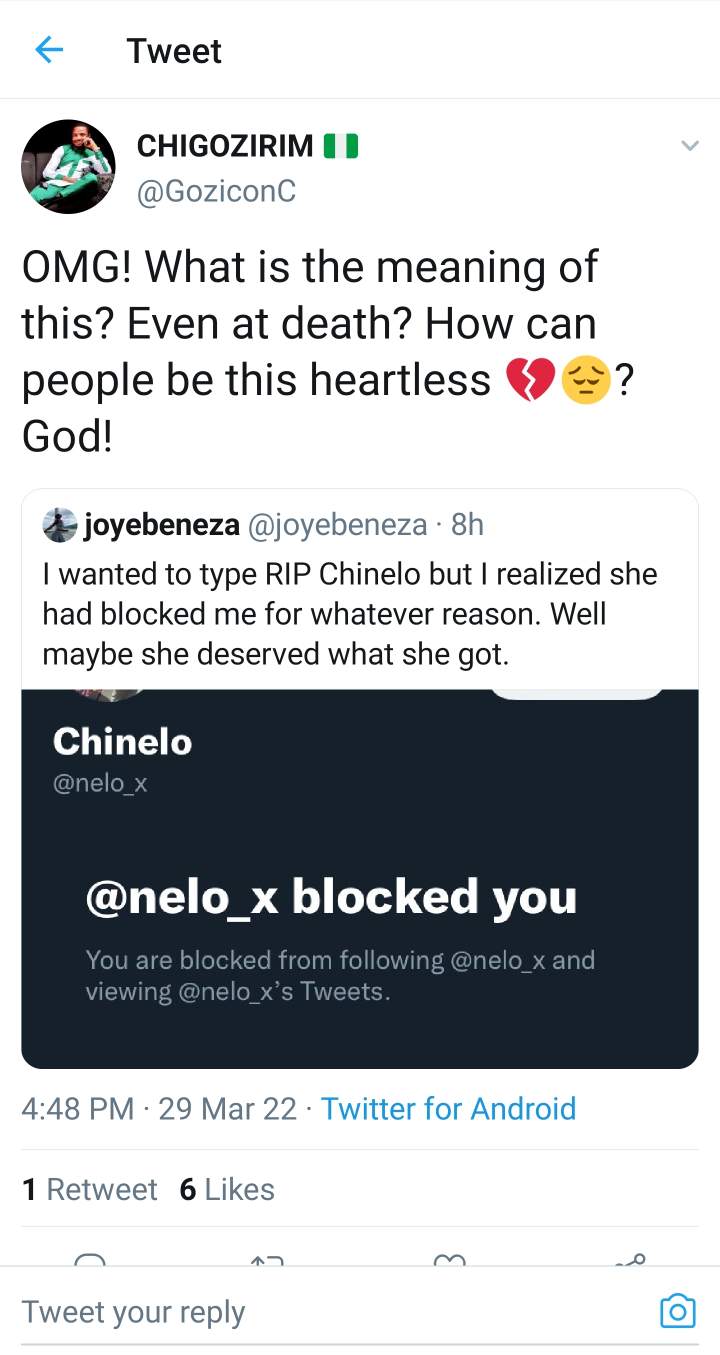The width and height of the screenshot is (720, 1355).
Task: View the 1 Retweet list
Action: [90, 1189]
